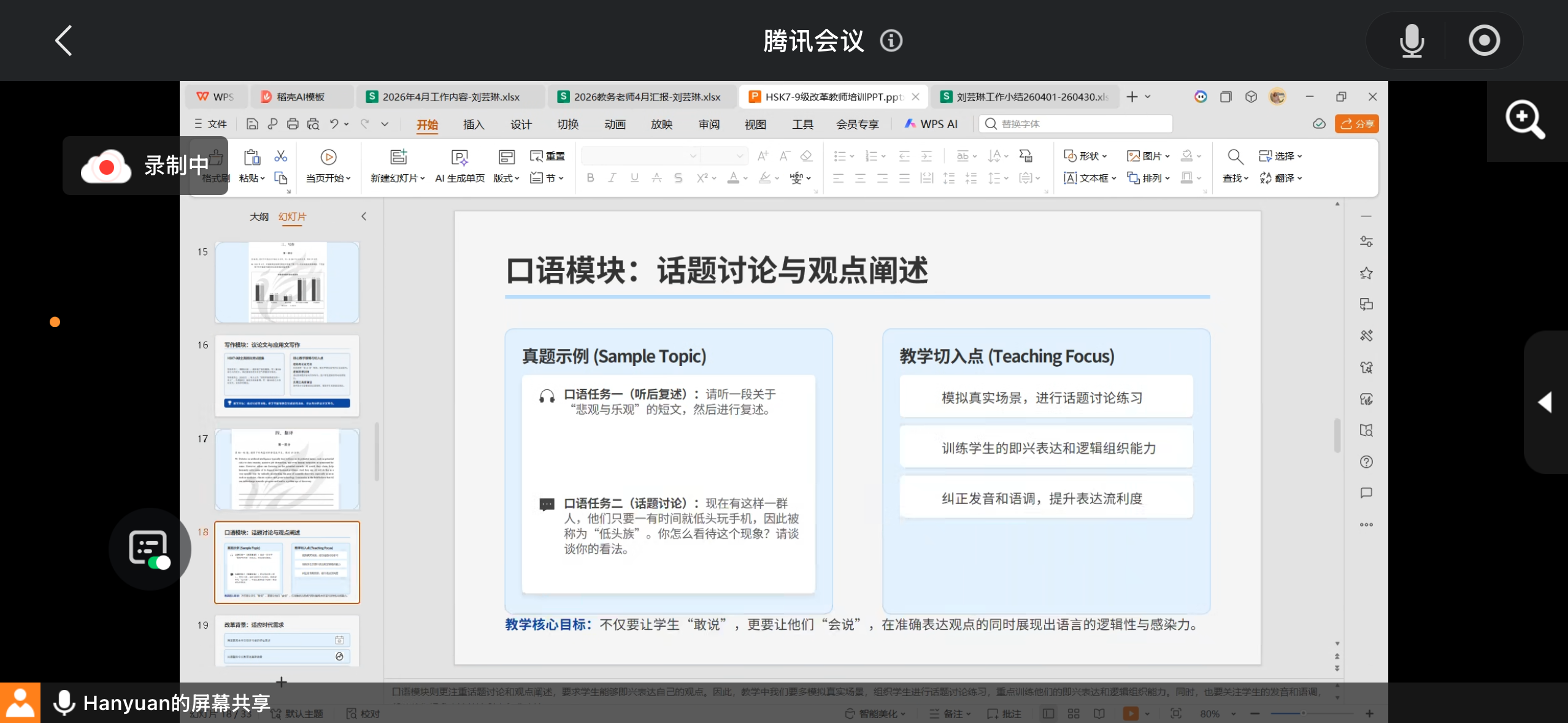Toggle the live captions switch button

coord(150,549)
